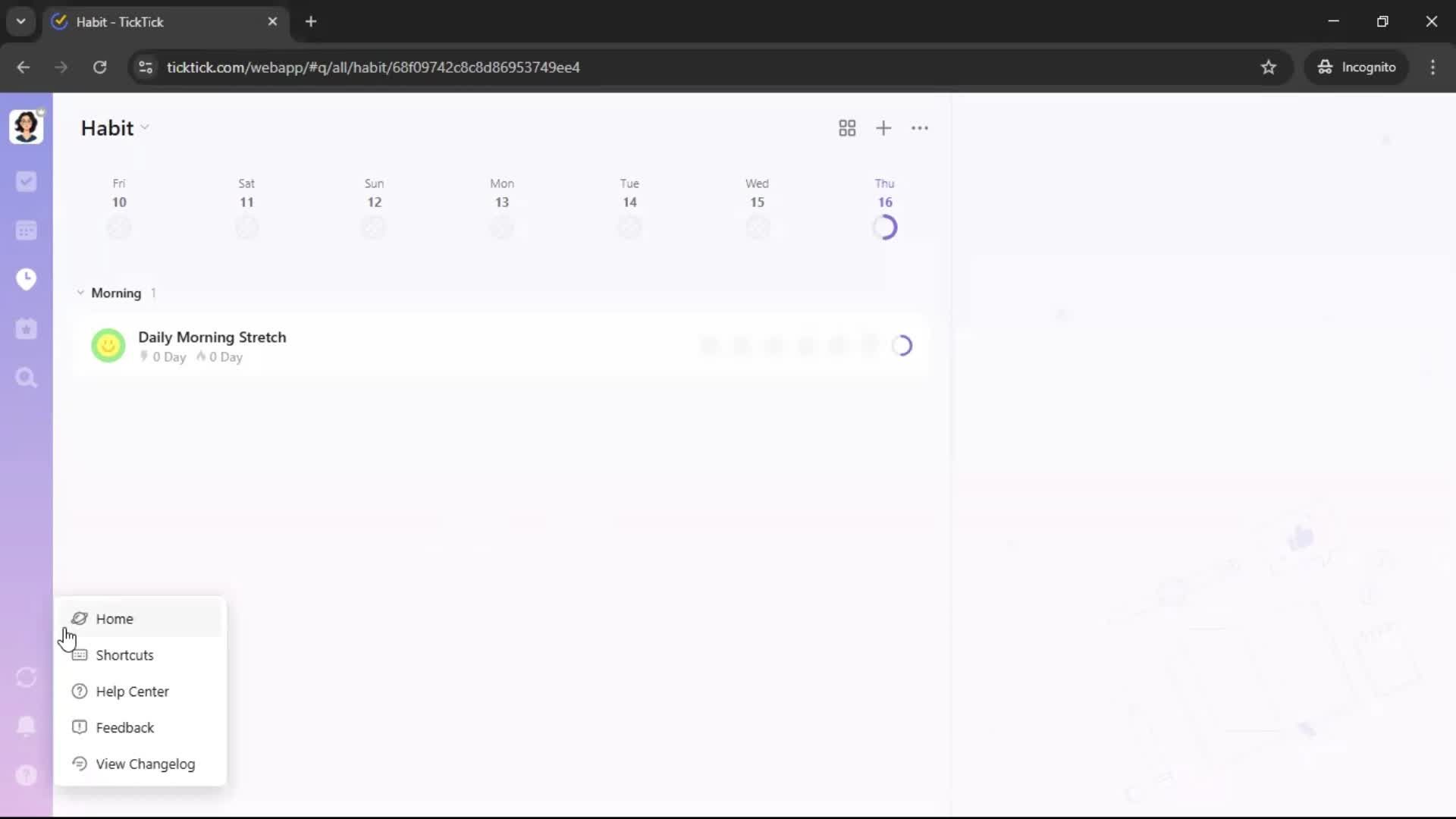Open the Tasks checkbox sidebar icon
The image size is (1456, 819).
click(27, 181)
